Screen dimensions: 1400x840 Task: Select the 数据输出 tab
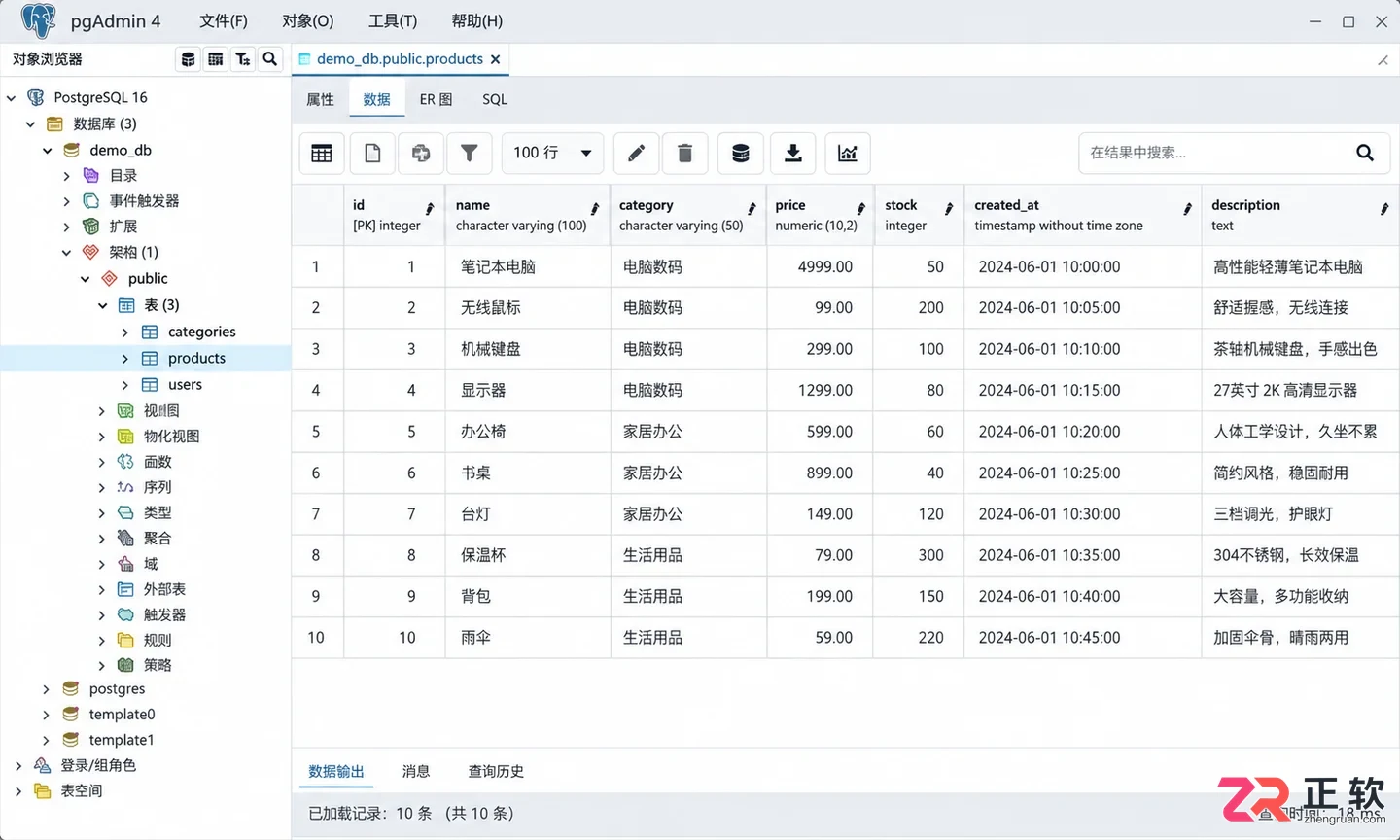pyautogui.click(x=336, y=771)
